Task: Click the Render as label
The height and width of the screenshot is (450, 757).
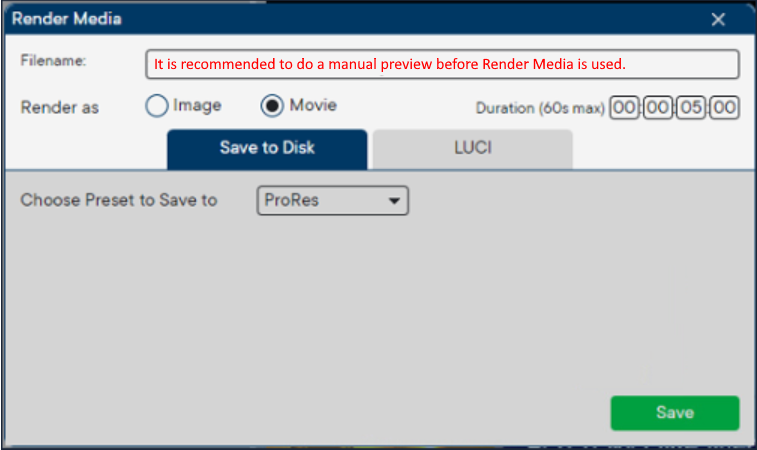Action: pyautogui.click(x=60, y=107)
